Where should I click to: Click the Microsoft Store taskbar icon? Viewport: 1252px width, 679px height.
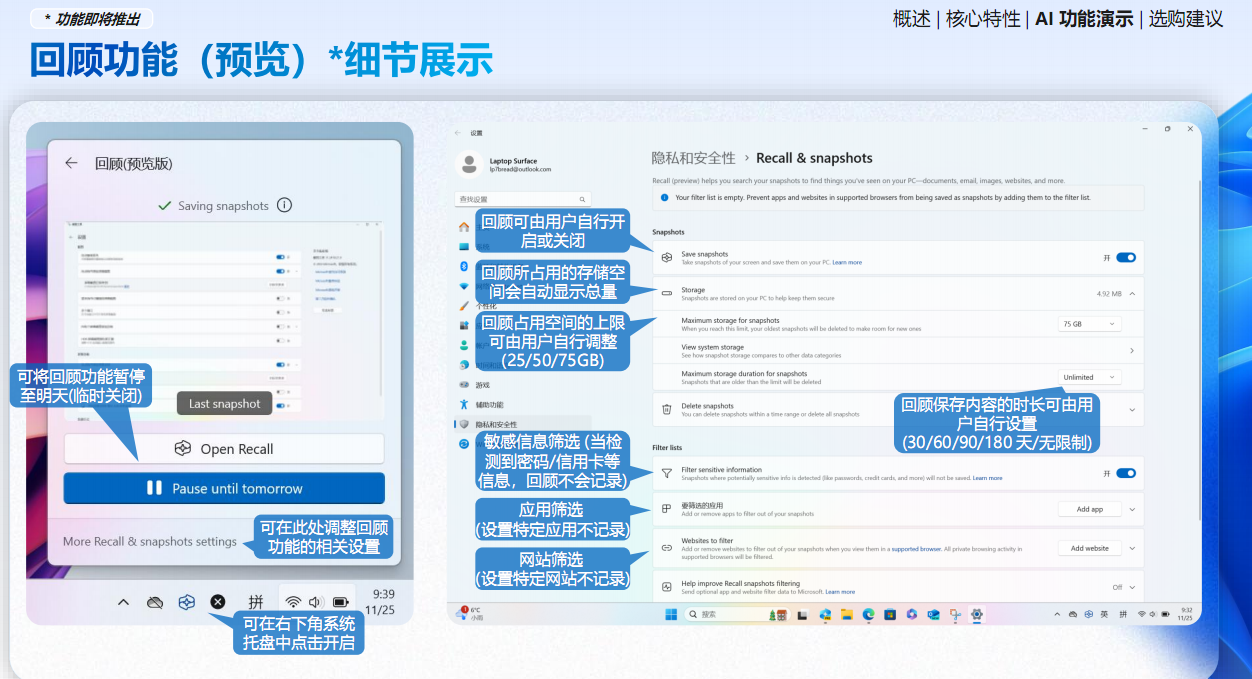tap(890, 614)
